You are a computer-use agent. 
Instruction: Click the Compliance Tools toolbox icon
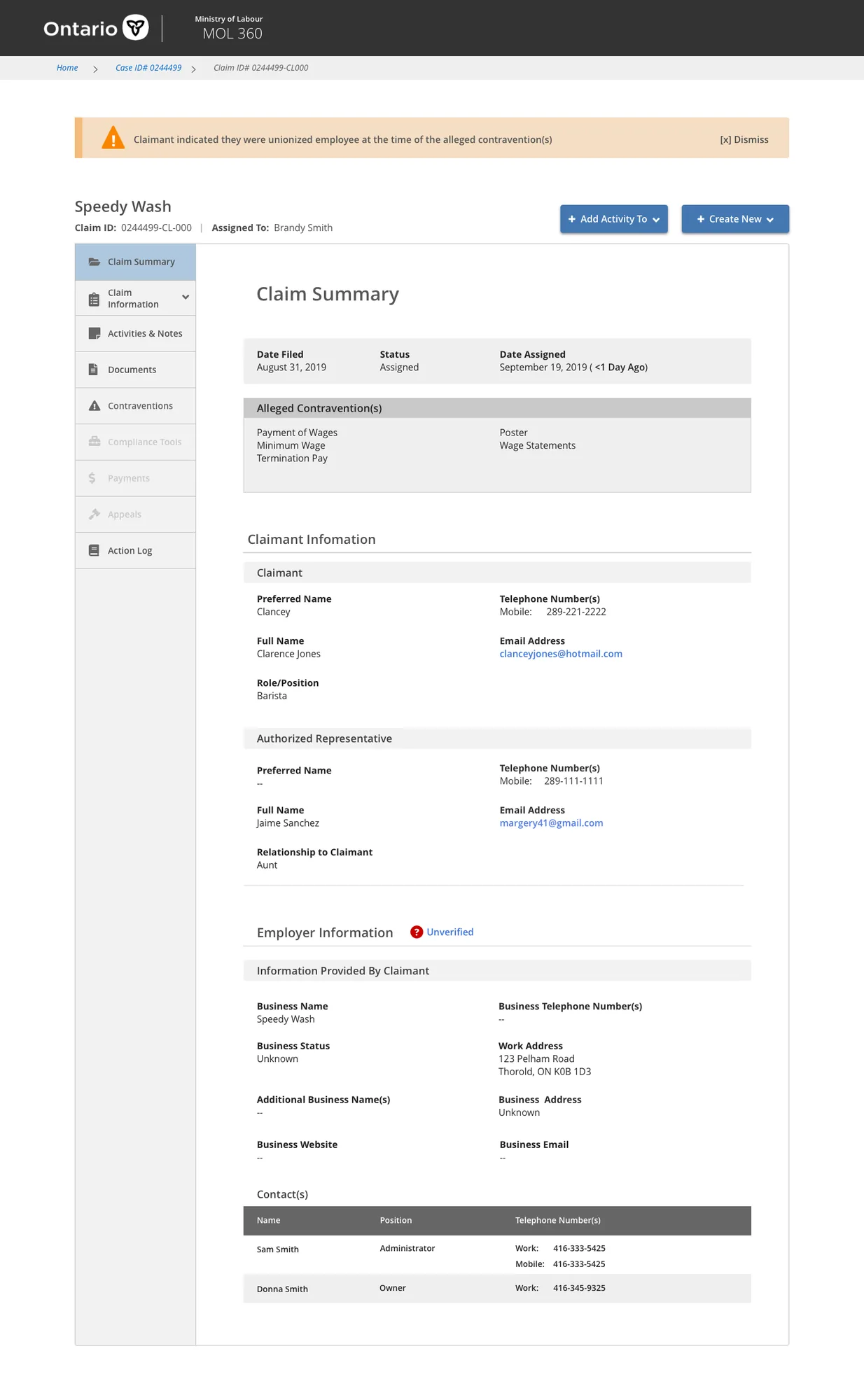95,441
